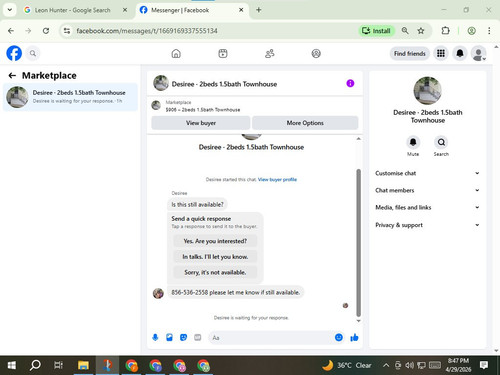Reload the page in browser

point(46,31)
